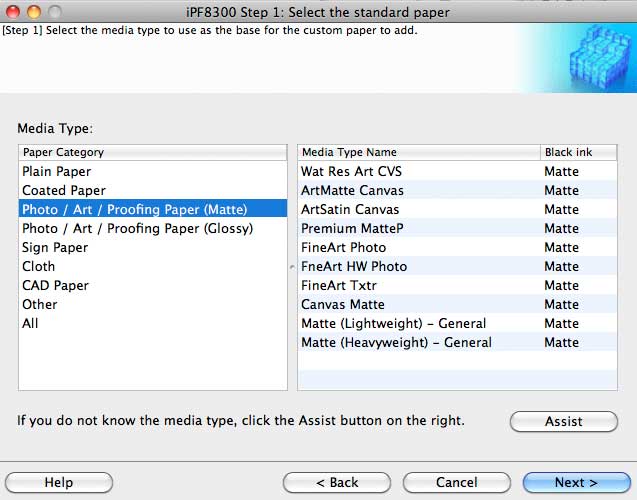Select the Other paper category
The width and height of the screenshot is (637, 500).
coord(153,305)
